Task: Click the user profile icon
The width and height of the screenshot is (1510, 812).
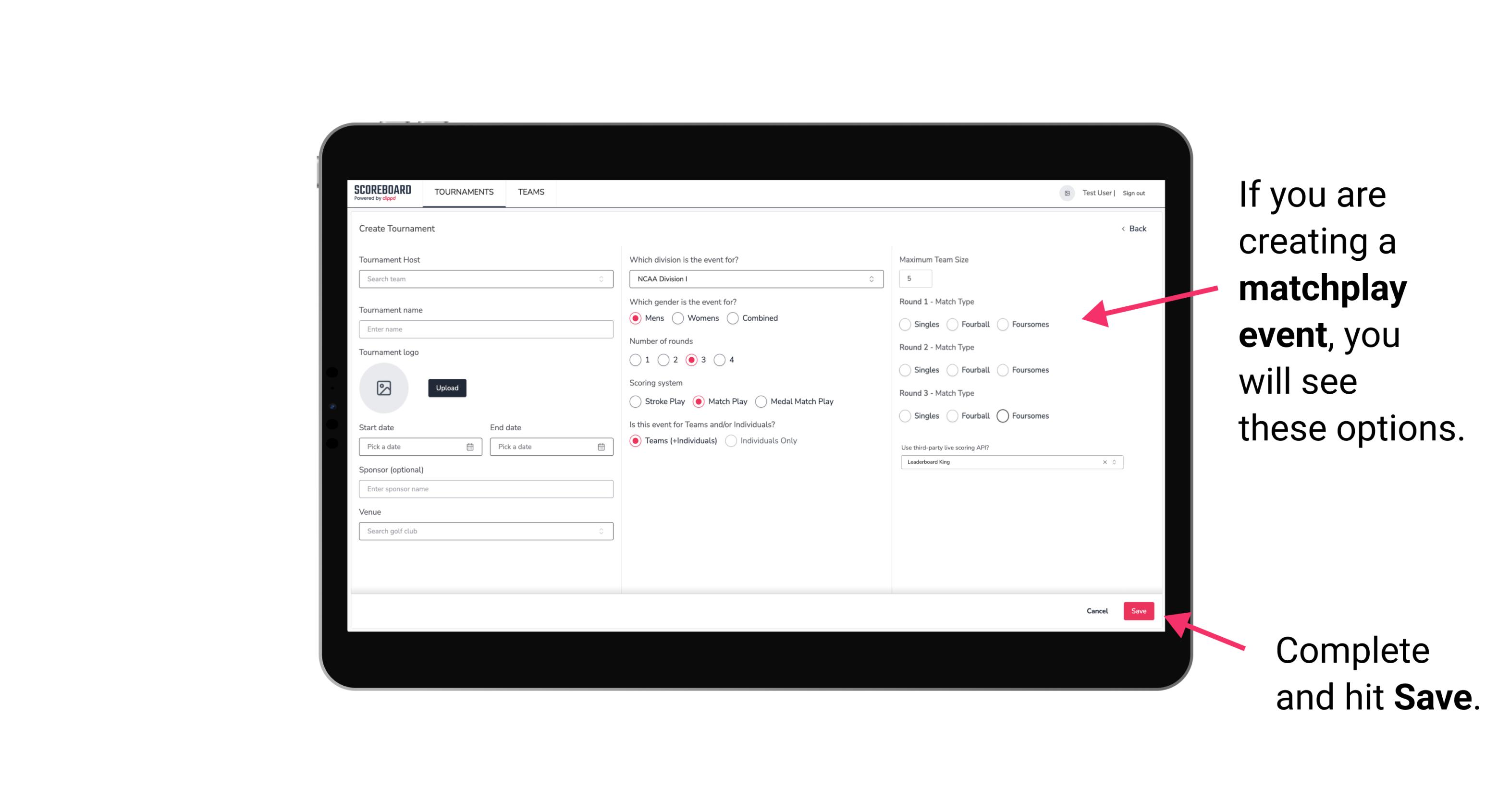Action: point(1065,193)
